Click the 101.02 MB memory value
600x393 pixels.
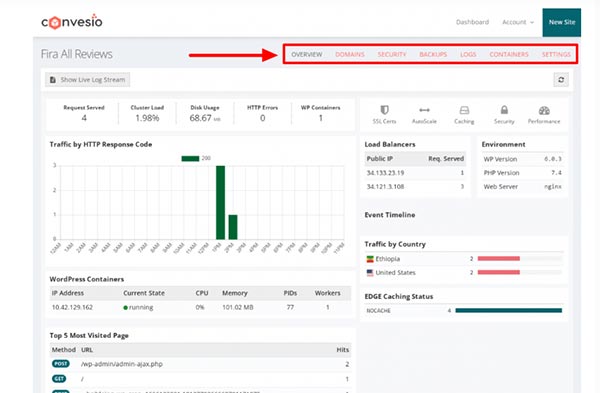[x=238, y=307]
